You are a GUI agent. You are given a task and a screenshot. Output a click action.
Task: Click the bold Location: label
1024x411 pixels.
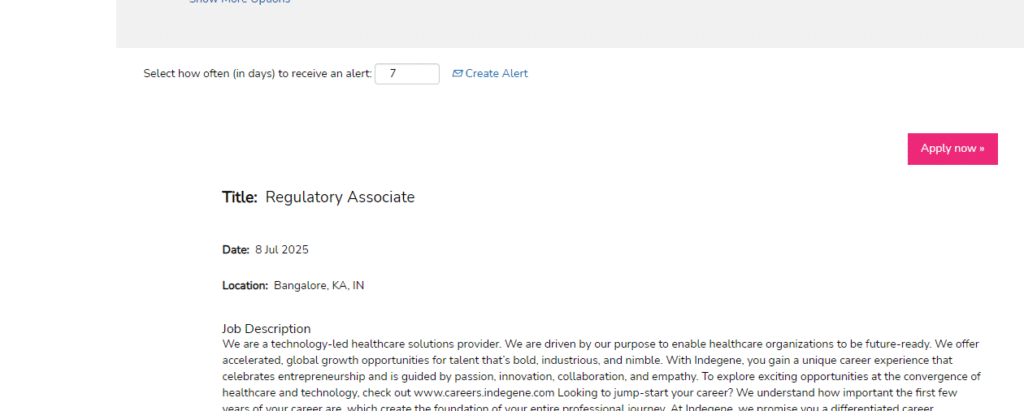click(x=245, y=286)
